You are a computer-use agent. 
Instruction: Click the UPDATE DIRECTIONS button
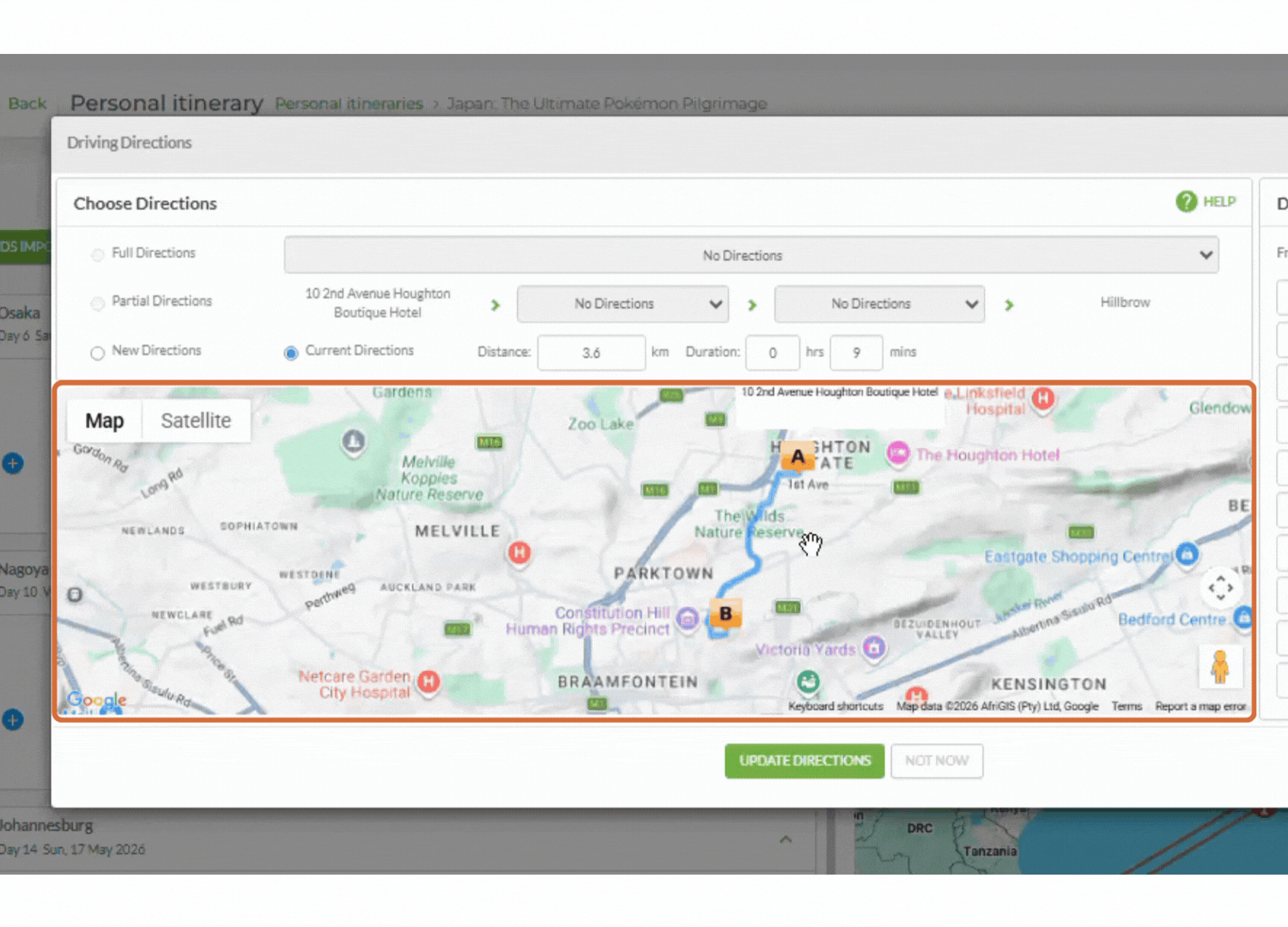(805, 760)
